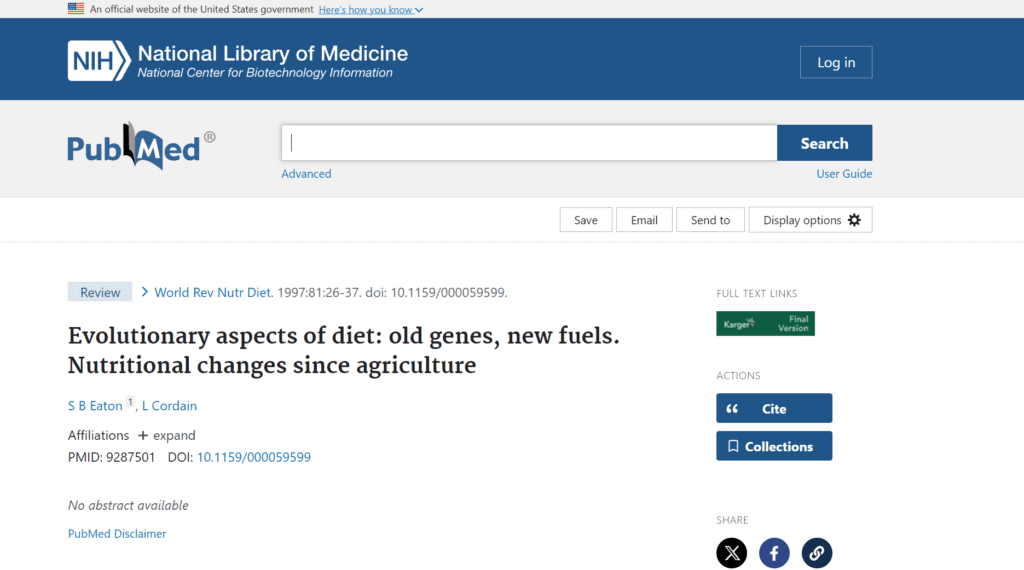Click the US flag icon

(76, 9)
